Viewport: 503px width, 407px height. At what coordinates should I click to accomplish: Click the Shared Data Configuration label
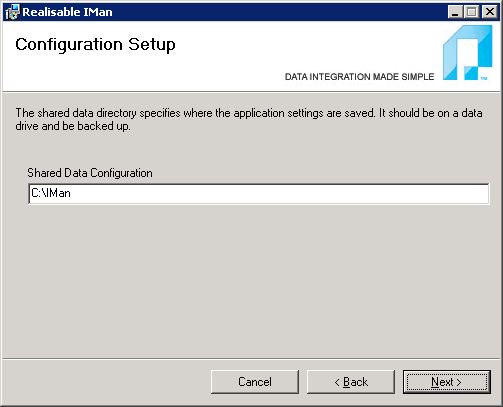point(90,173)
